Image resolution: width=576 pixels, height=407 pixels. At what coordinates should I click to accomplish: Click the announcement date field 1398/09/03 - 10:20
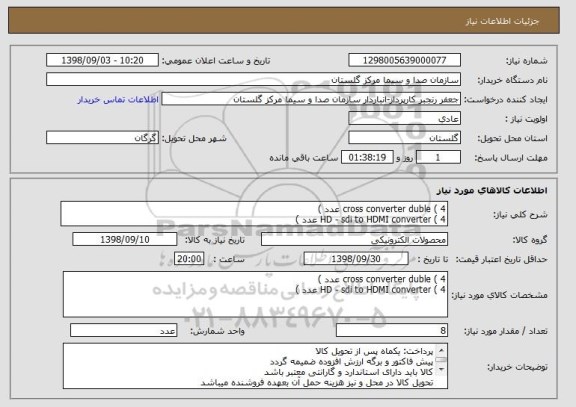(102, 60)
